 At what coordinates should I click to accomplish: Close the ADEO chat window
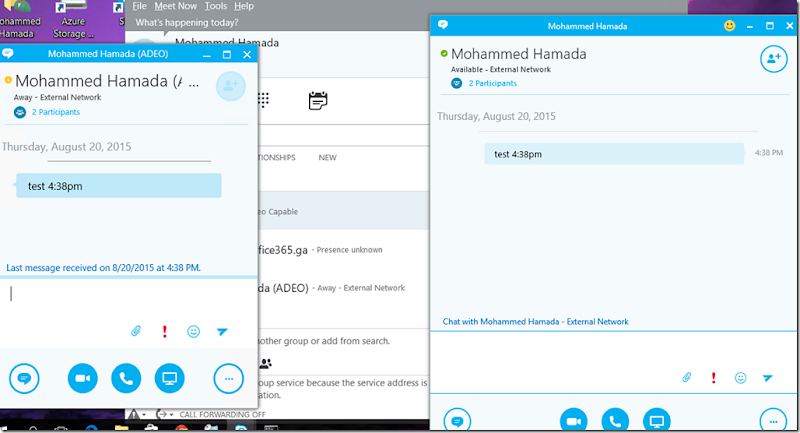[247, 55]
